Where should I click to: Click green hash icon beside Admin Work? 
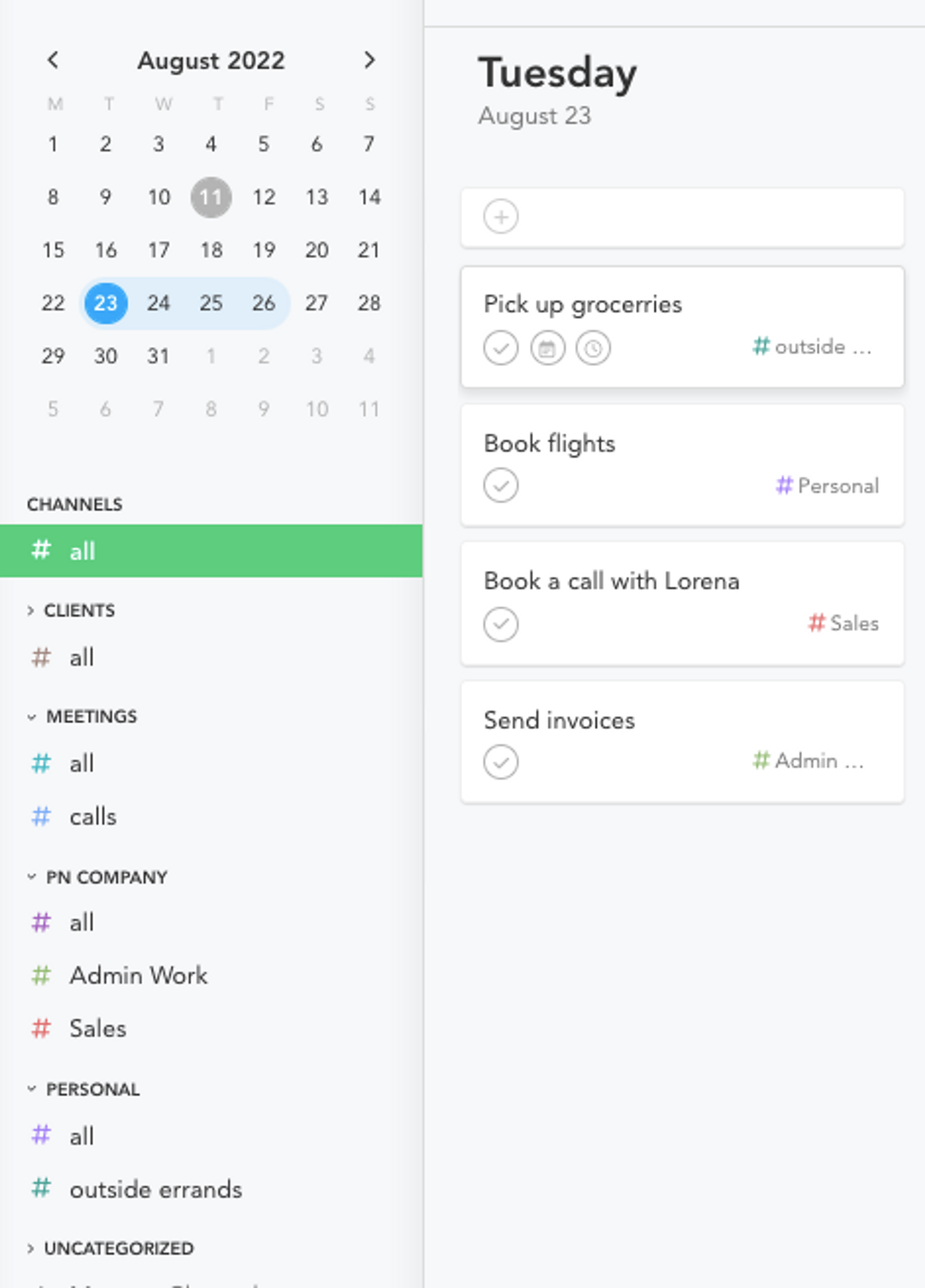point(41,975)
